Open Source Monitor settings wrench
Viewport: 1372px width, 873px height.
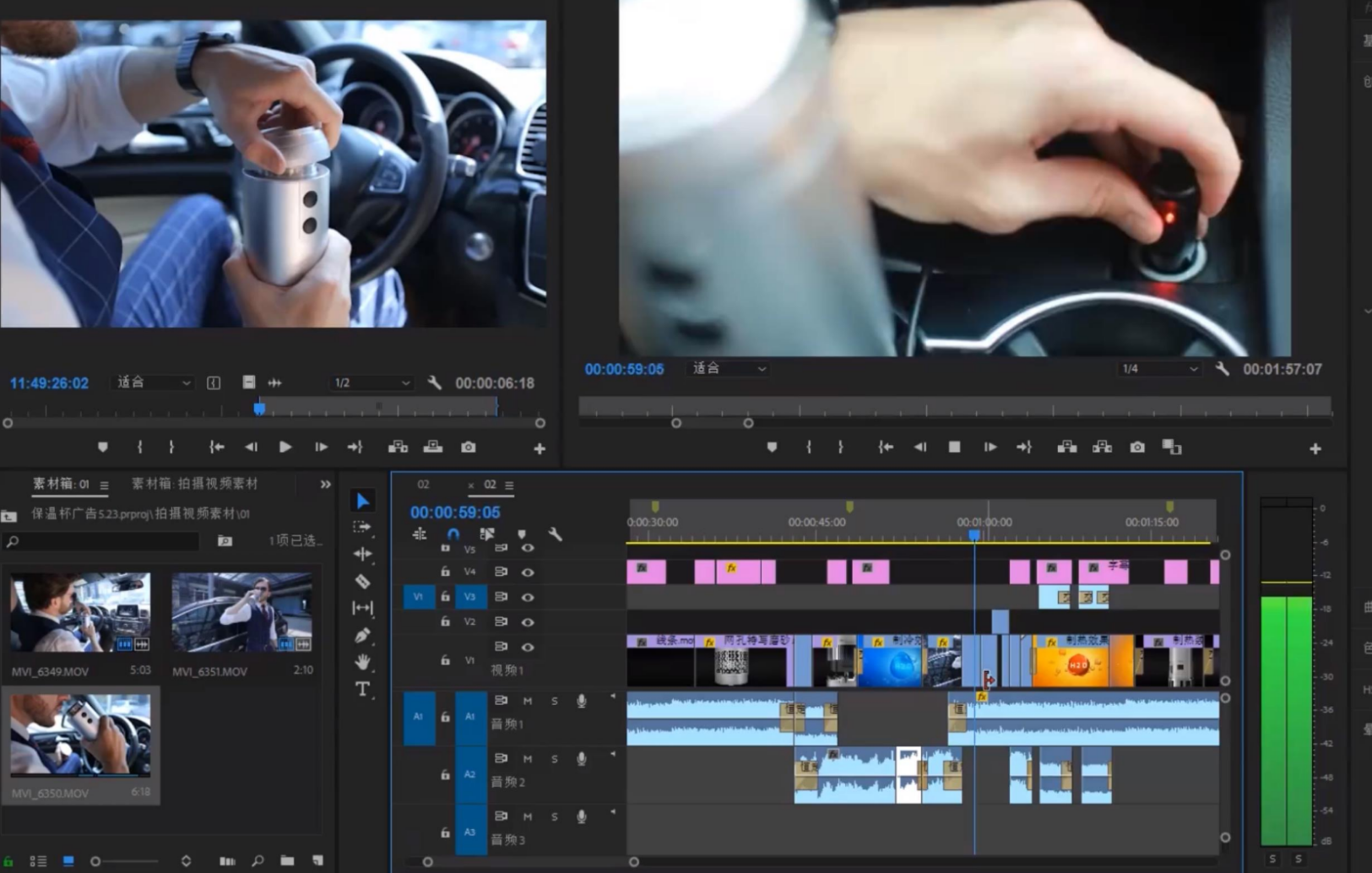(x=435, y=382)
